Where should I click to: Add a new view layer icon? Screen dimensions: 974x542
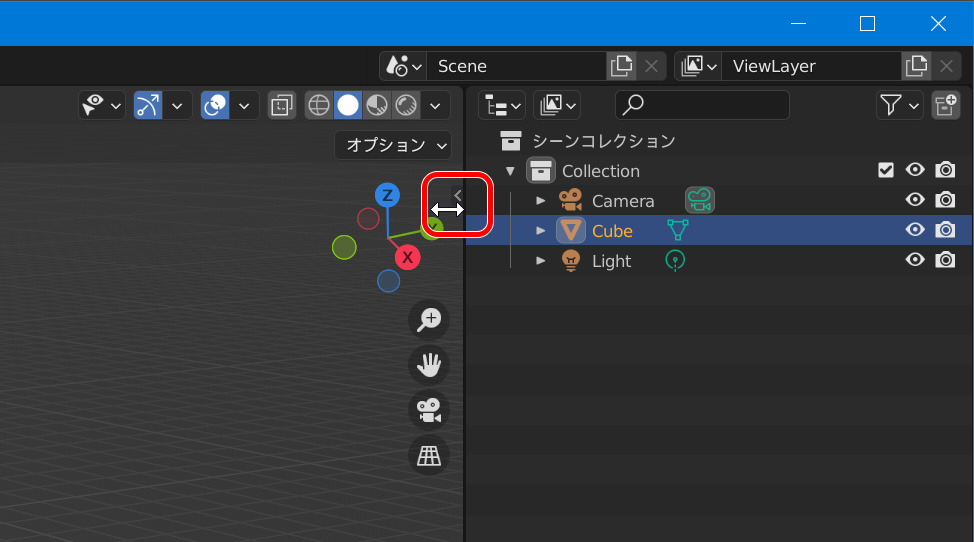tap(916, 66)
